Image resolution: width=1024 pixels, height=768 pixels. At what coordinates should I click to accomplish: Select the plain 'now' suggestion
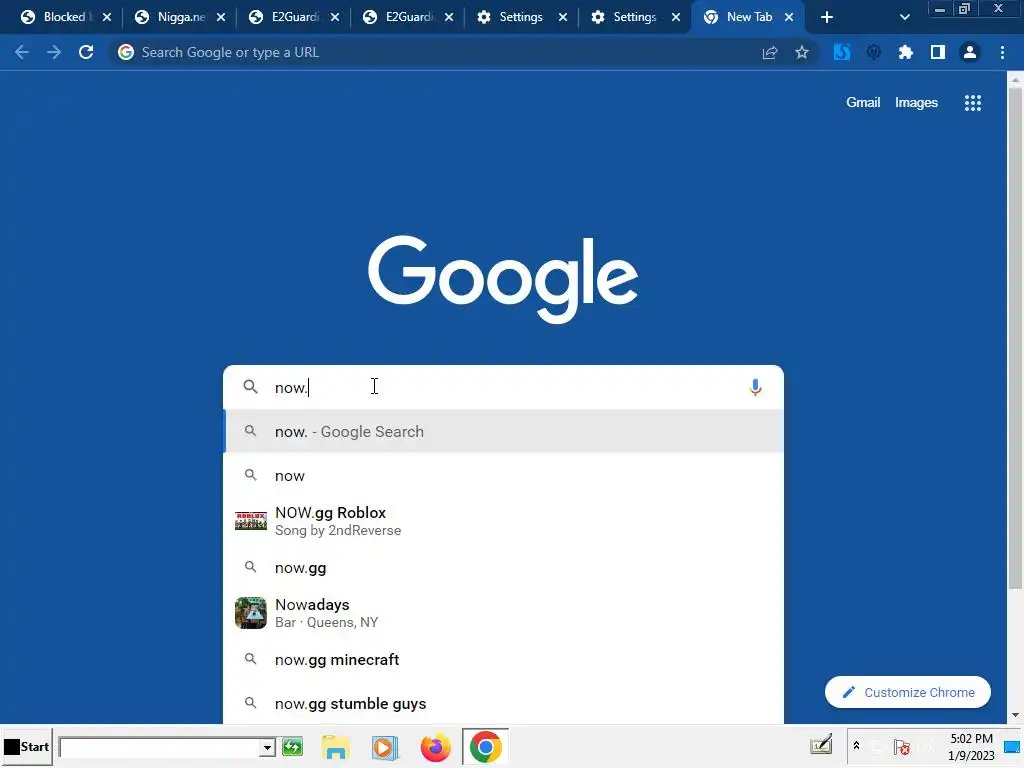point(504,475)
